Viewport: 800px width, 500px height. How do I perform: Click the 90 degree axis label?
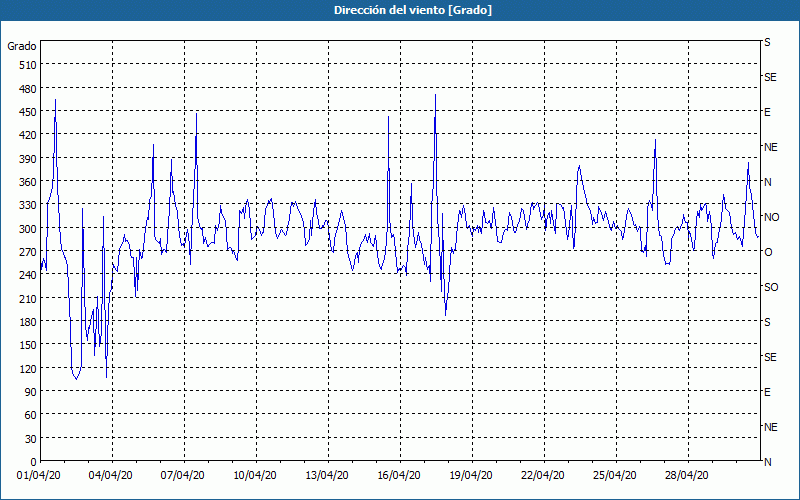pyautogui.click(x=31, y=392)
